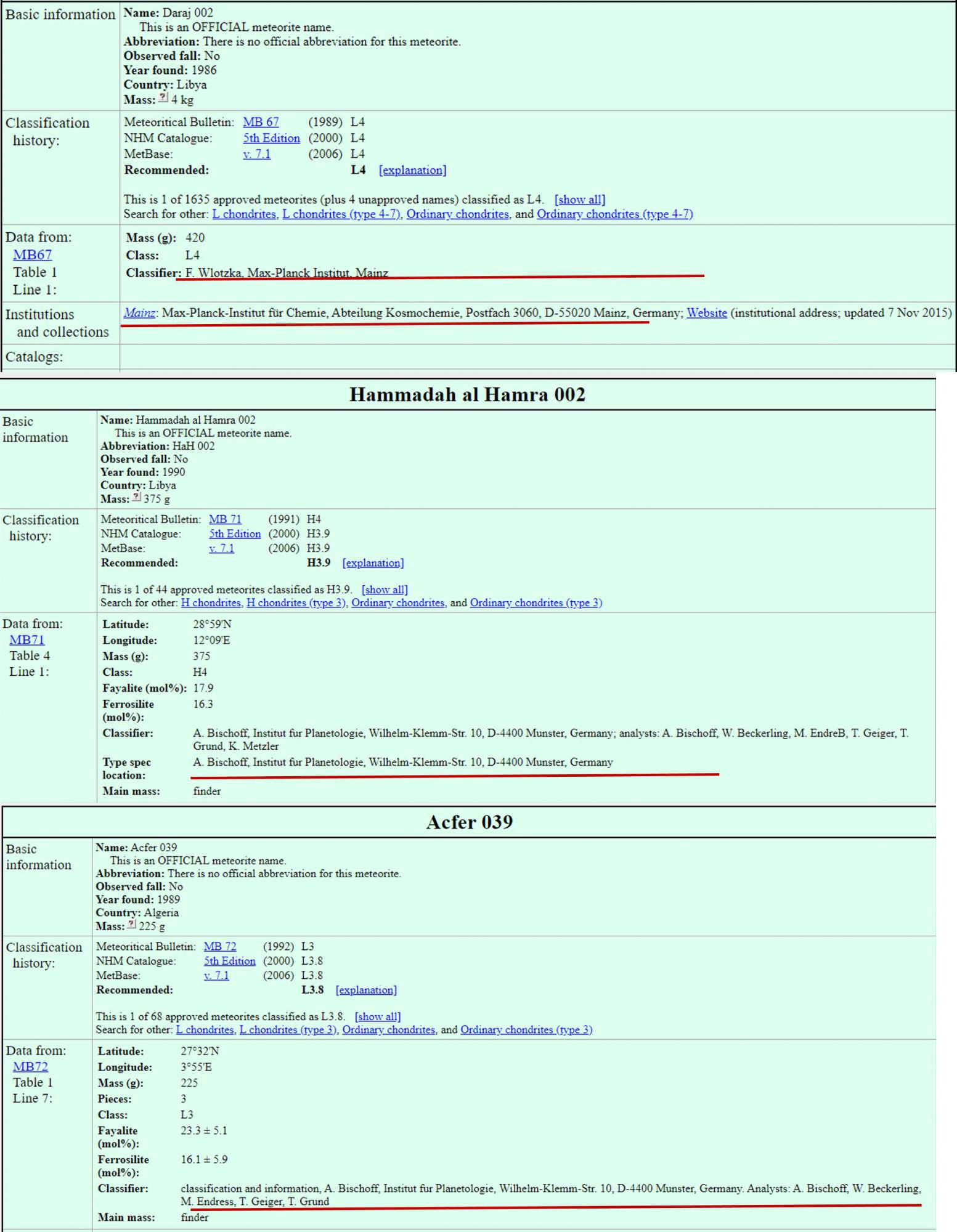
Task: Open the MB 67 Meteoritical Bulletin link
Action: tap(261, 122)
